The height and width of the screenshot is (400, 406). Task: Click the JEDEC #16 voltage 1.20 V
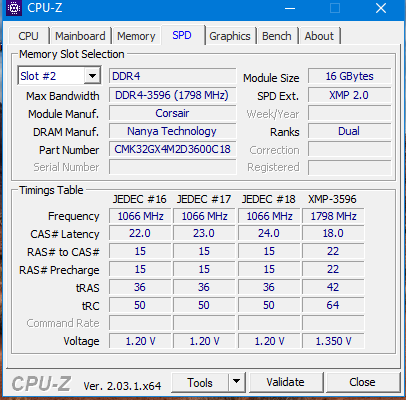point(140,341)
